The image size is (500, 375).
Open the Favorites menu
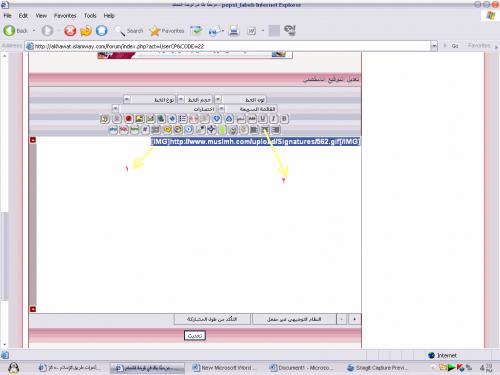[65, 16]
